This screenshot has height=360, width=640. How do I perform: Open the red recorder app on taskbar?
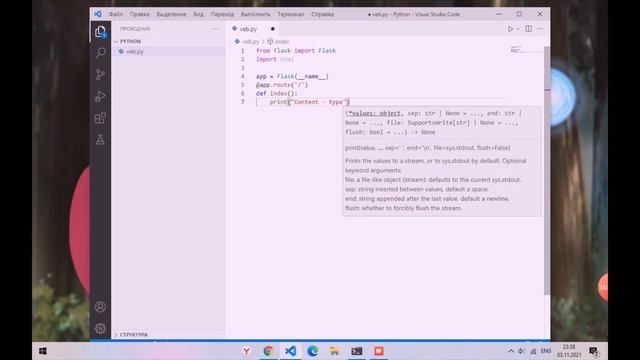click(x=379, y=351)
